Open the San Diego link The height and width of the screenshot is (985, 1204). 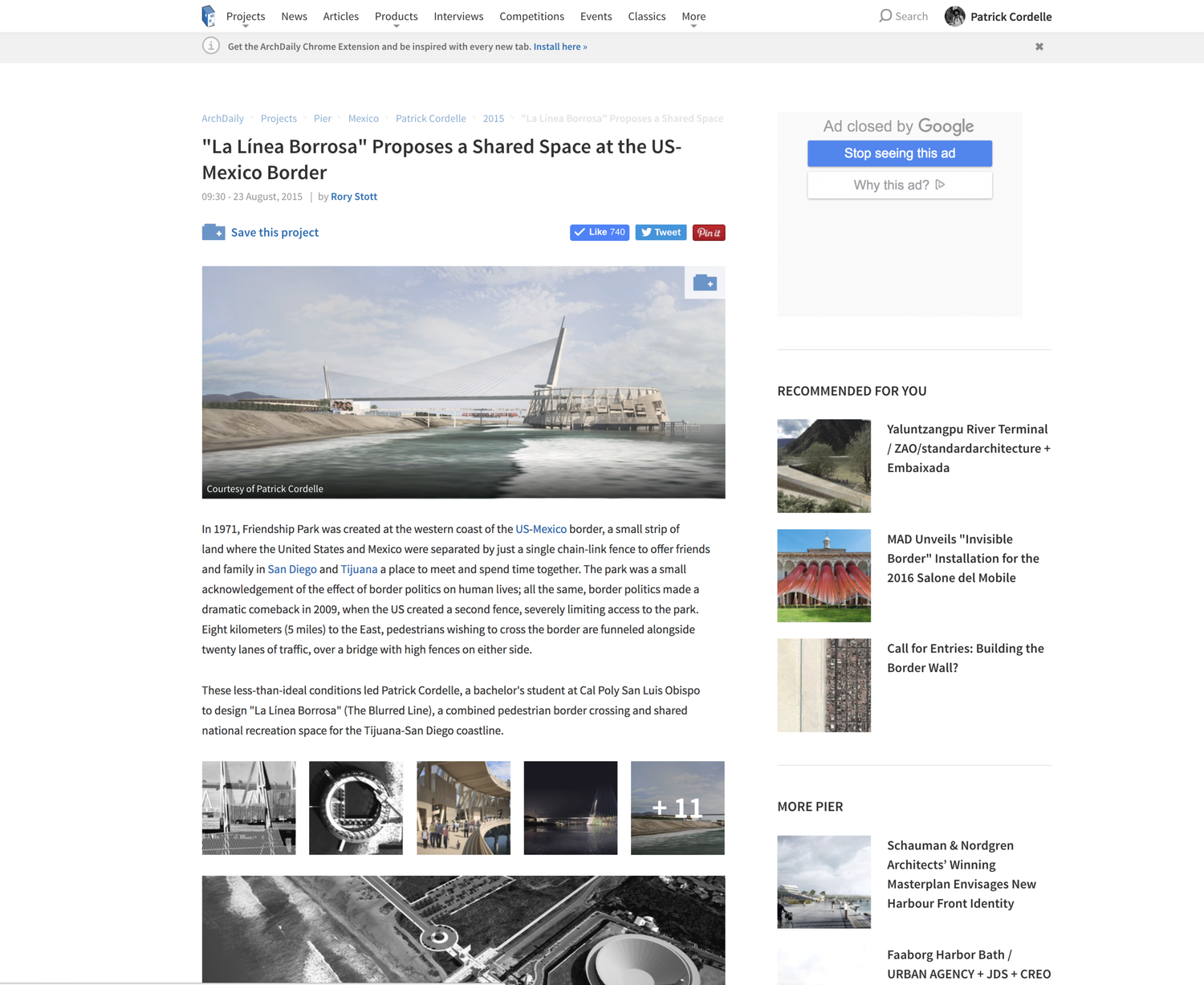[292, 569]
